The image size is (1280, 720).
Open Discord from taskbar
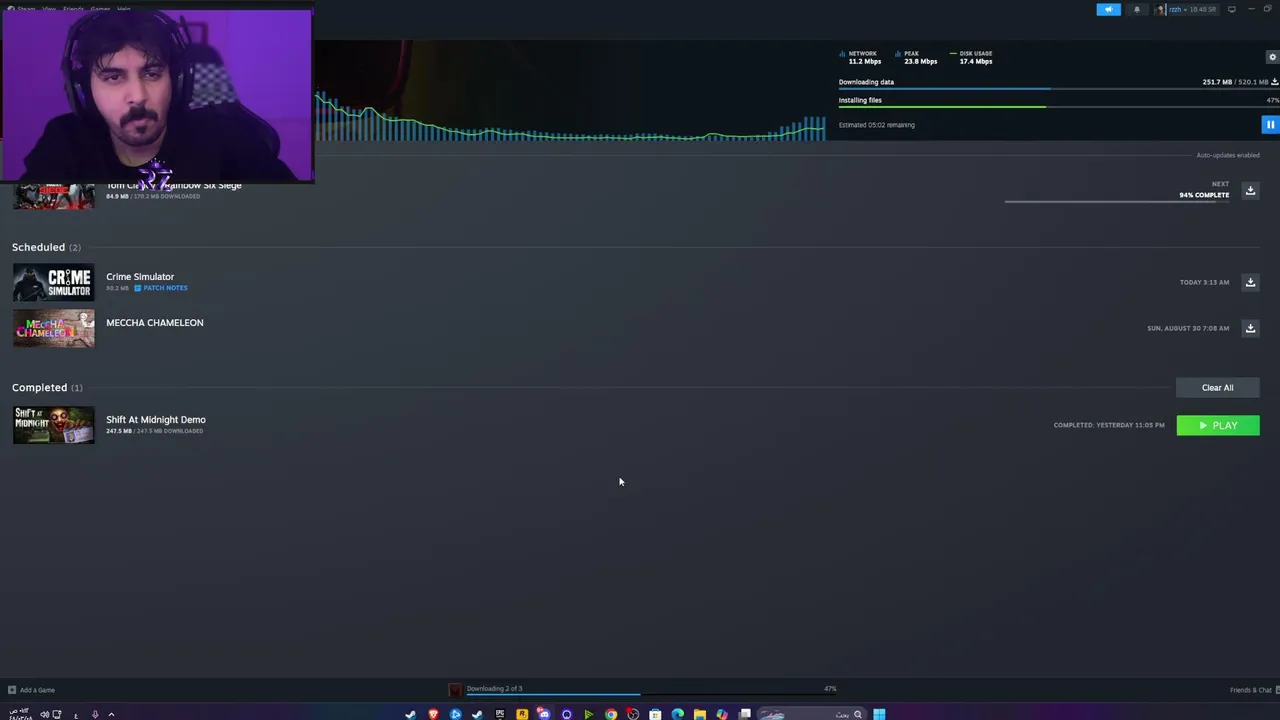pos(543,713)
